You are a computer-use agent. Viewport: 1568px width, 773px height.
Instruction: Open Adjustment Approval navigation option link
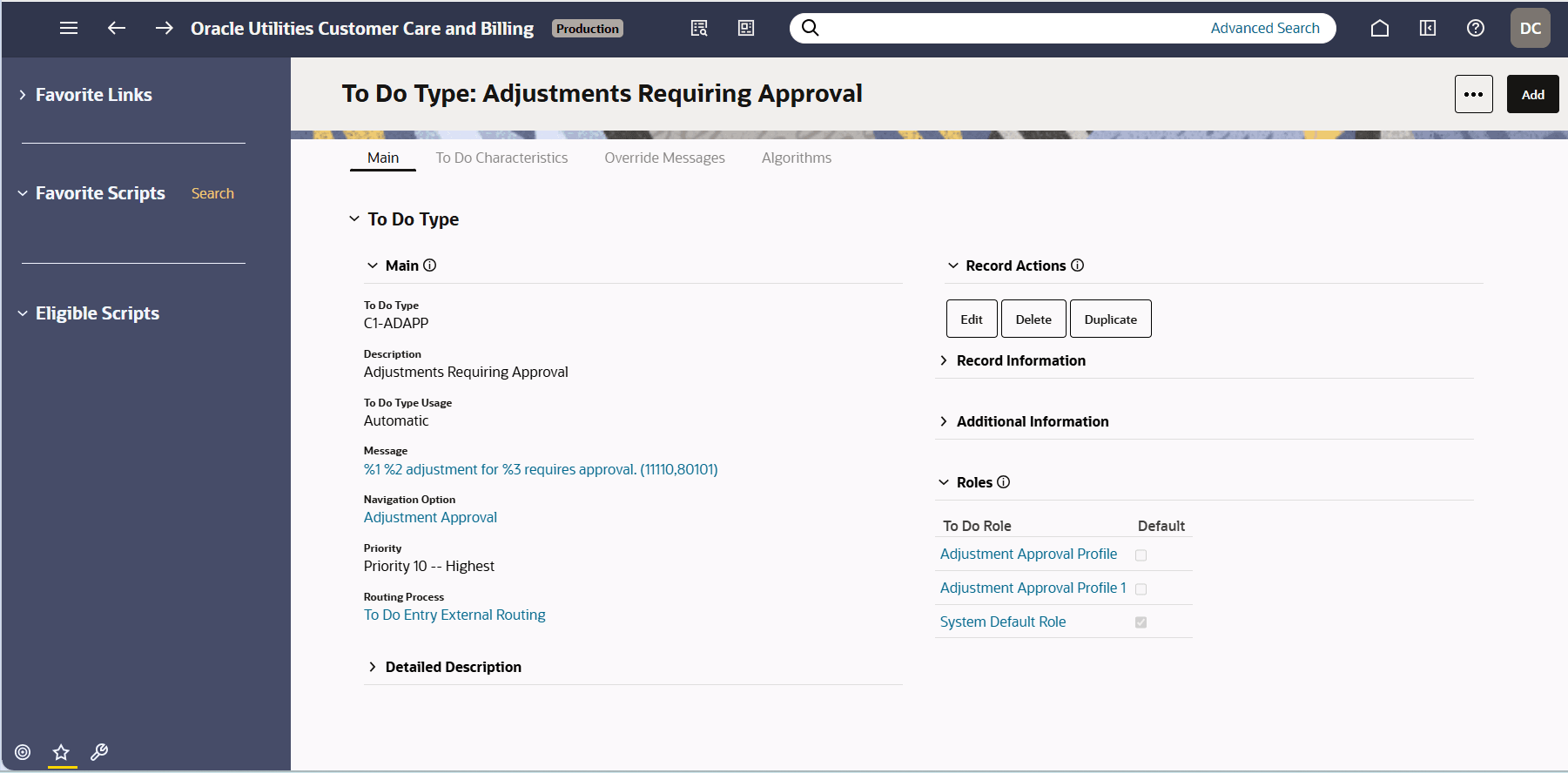(x=430, y=517)
